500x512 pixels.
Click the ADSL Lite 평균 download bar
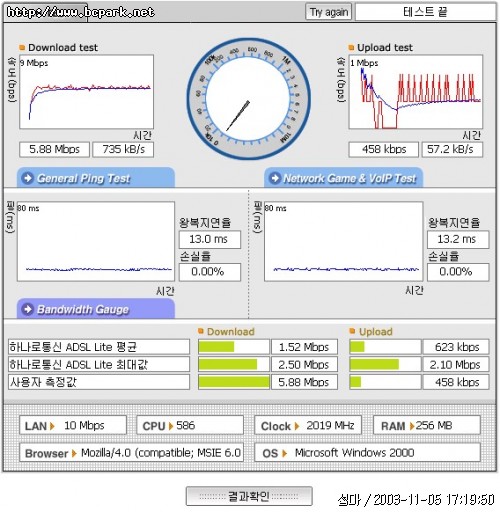click(233, 347)
